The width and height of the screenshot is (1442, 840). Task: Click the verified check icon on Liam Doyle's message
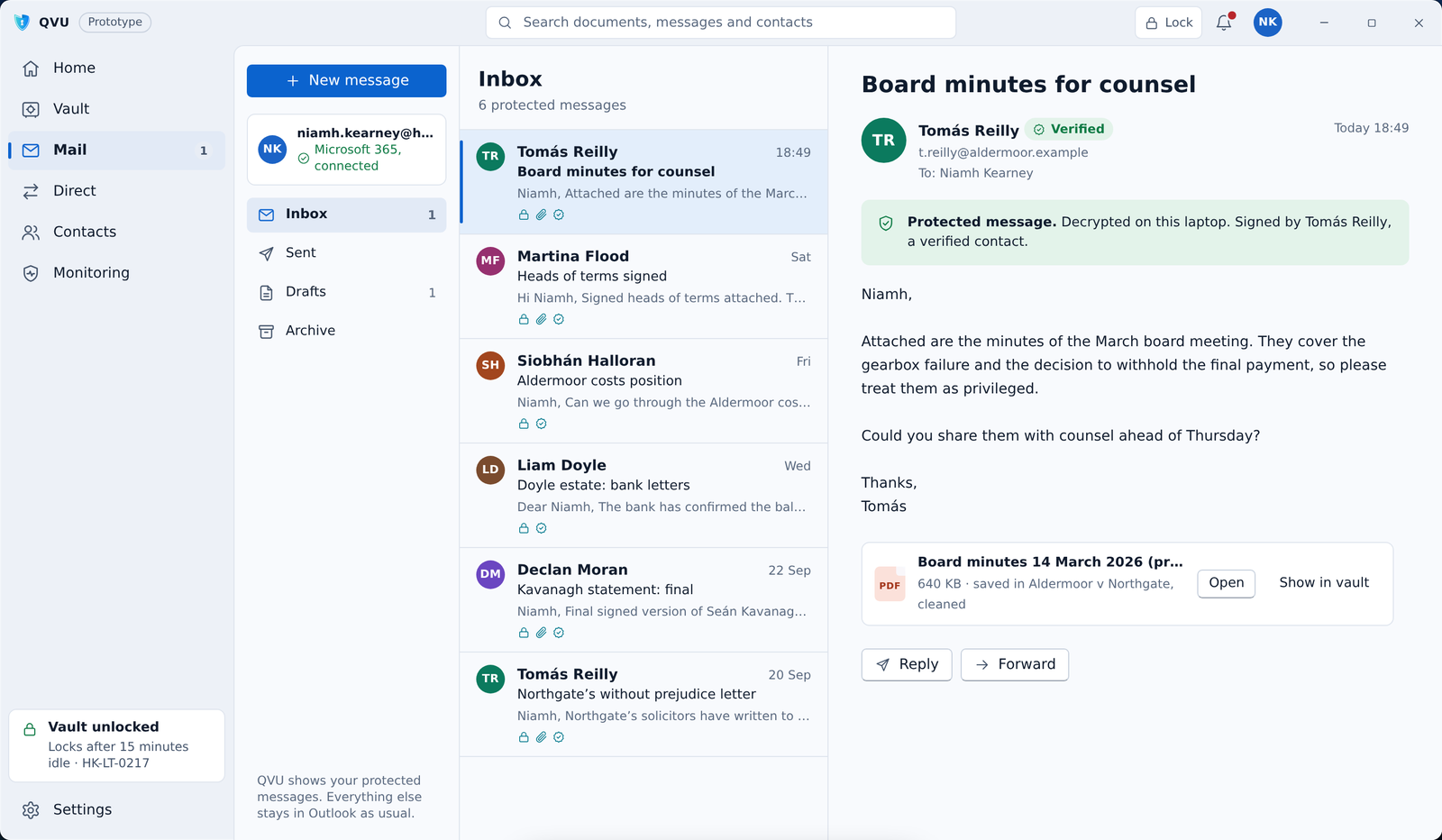tap(541, 528)
